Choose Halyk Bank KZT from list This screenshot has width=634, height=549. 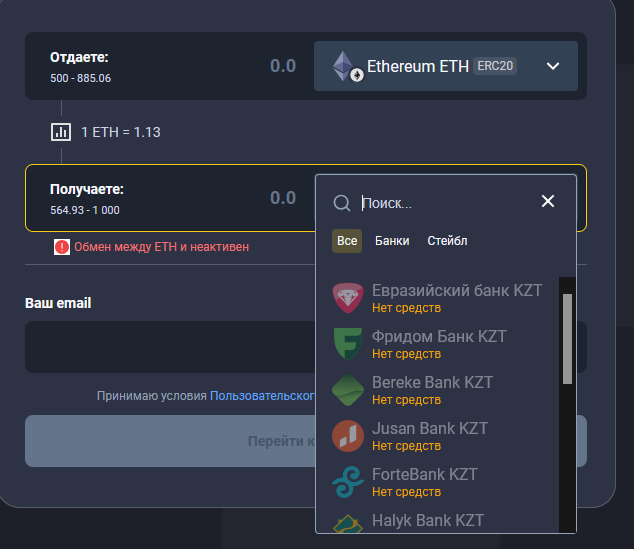coord(428,521)
